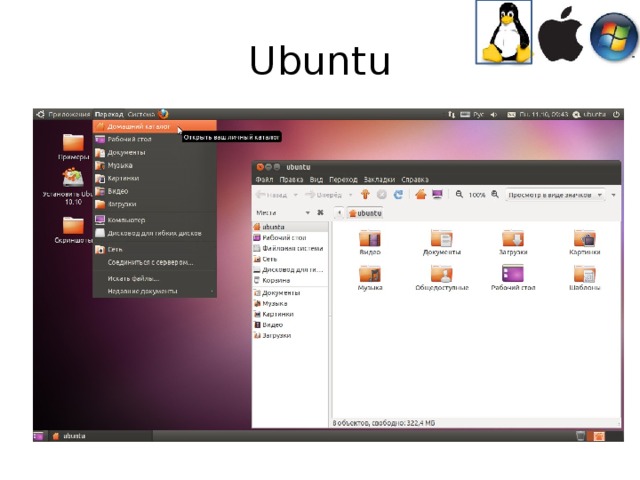
Task: Open the Forward history dropdown arrow
Action: click(x=350, y=195)
